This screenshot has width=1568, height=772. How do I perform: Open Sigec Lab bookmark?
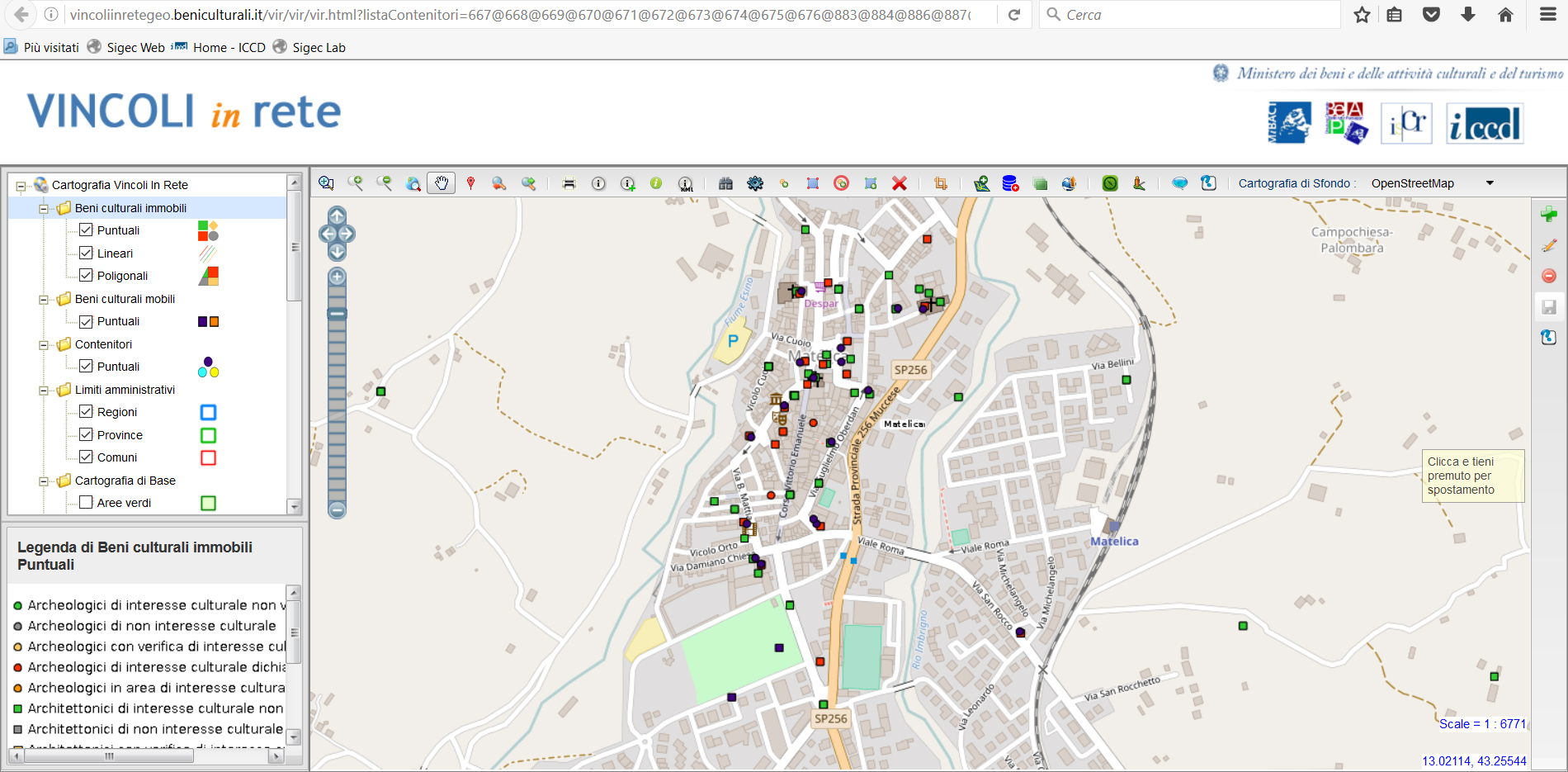point(309,47)
